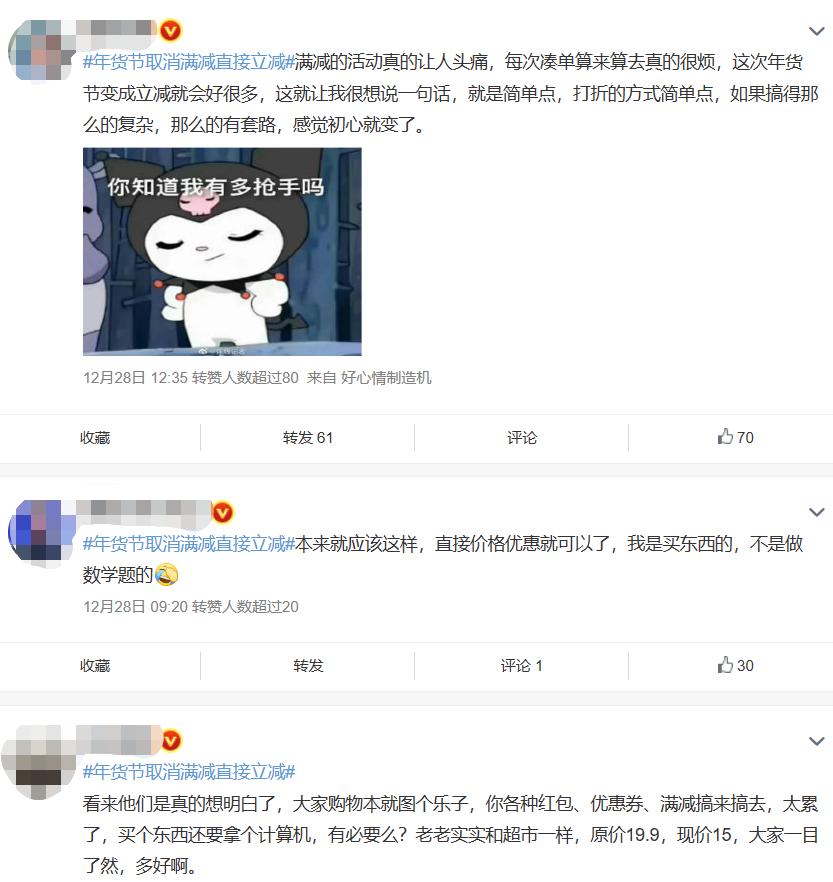The image size is (833, 882).
Task: Click 收藏 under the first post
Action: (95, 438)
